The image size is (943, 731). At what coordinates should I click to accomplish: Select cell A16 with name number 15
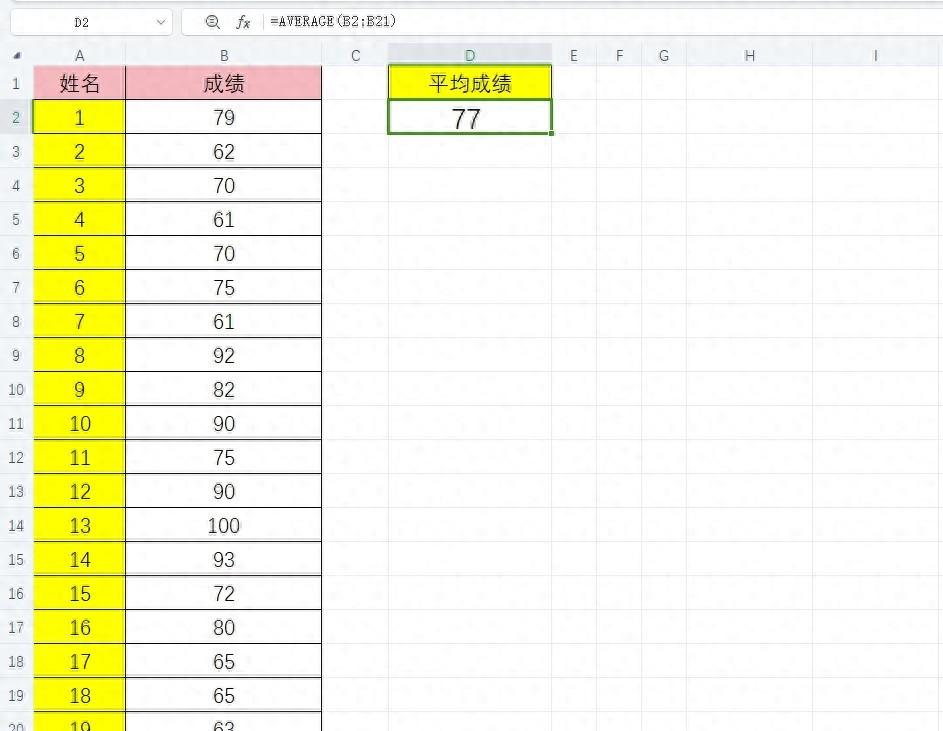tap(79, 593)
